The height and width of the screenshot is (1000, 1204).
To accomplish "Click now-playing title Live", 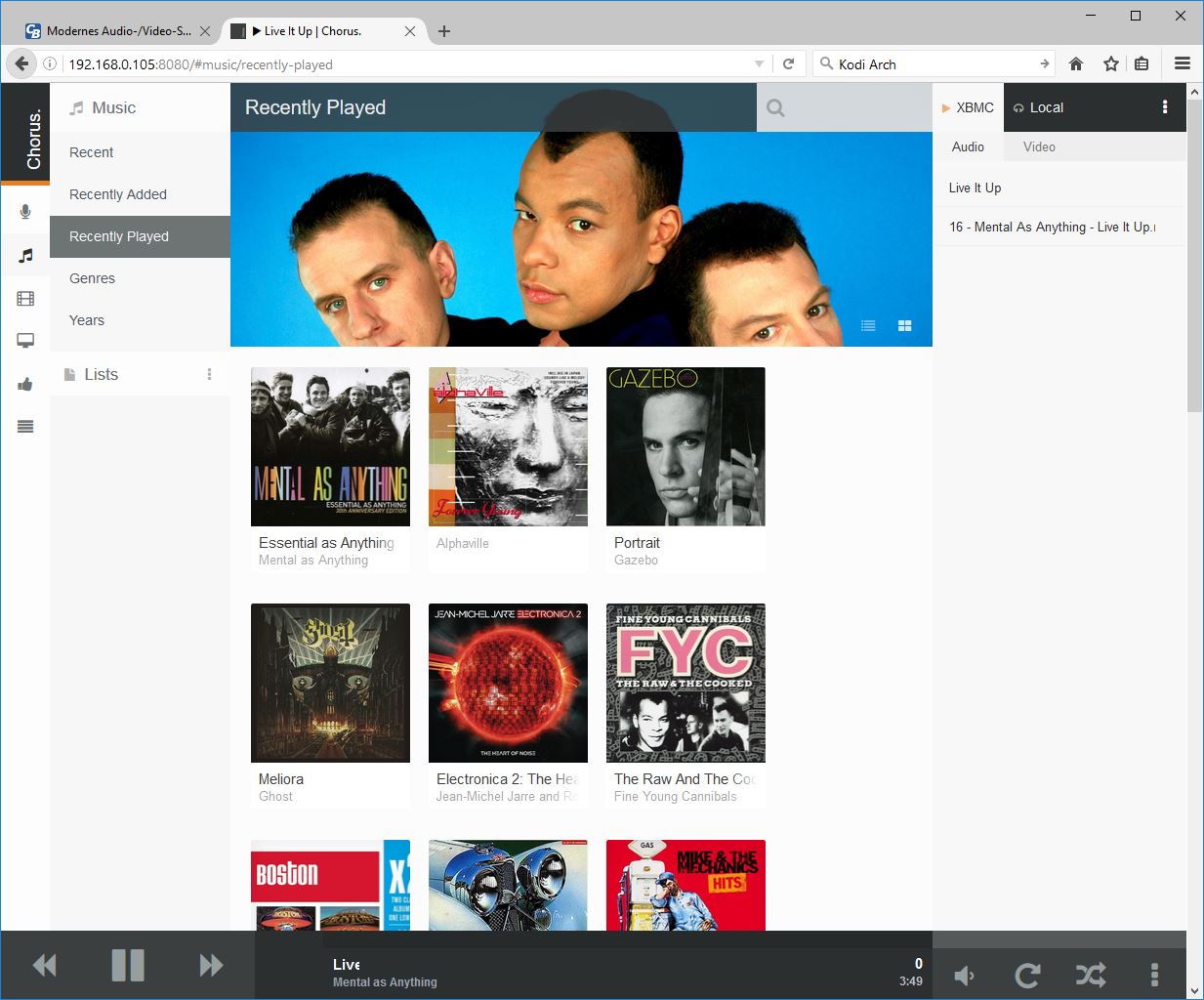I will (346, 964).
